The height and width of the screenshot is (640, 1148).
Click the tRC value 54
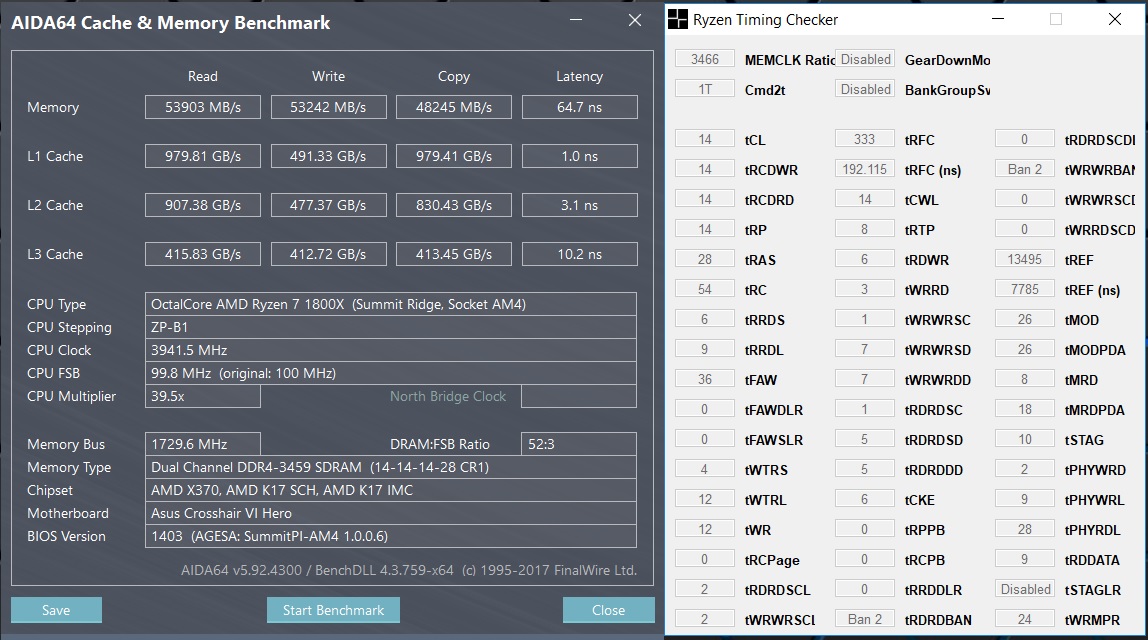click(x=704, y=289)
